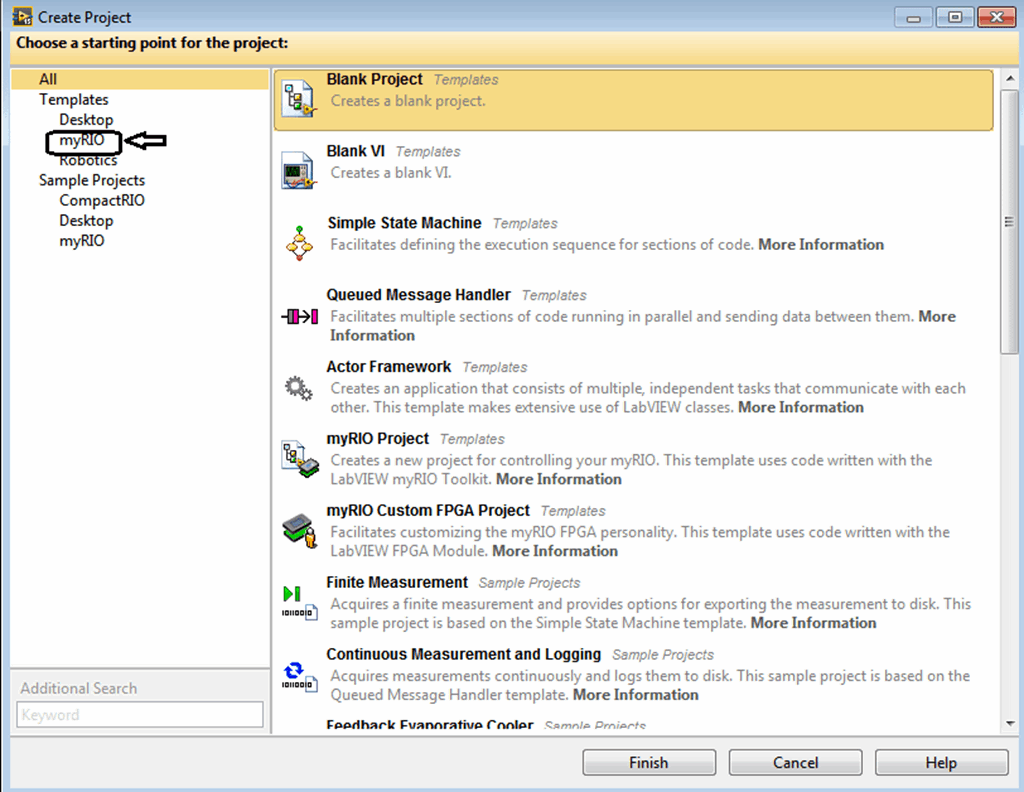Select the Sample Projects category

(x=92, y=180)
